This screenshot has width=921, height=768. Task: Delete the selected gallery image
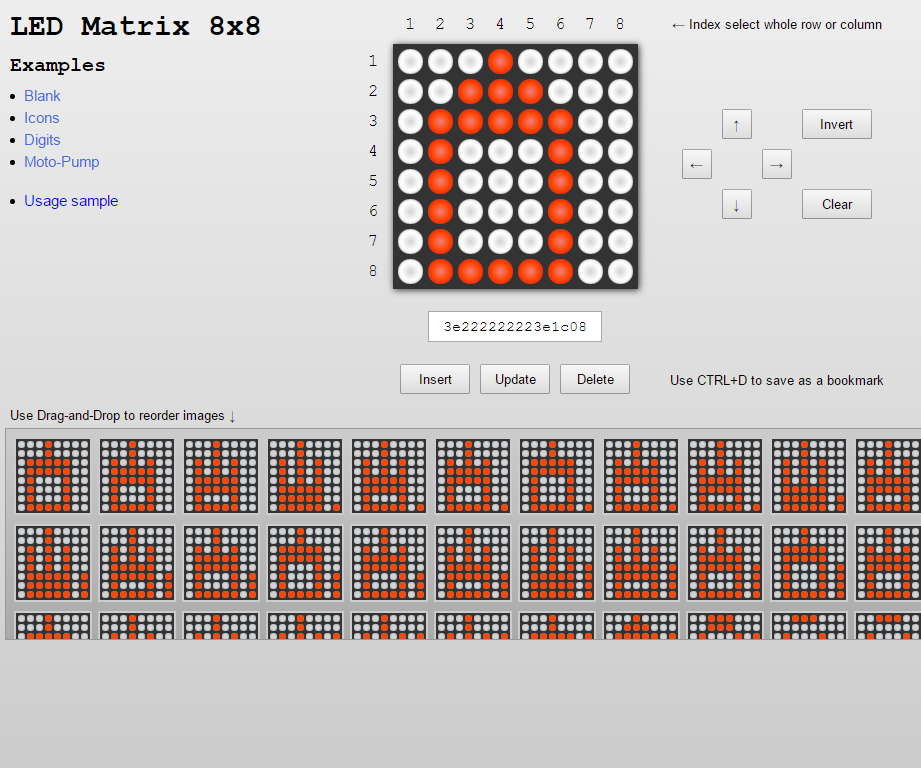[x=594, y=378]
